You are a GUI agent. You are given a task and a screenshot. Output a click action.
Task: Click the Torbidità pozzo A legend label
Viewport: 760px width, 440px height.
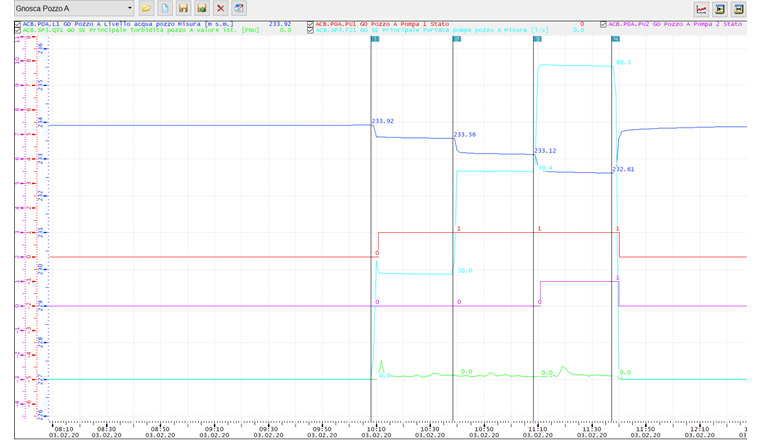click(141, 30)
